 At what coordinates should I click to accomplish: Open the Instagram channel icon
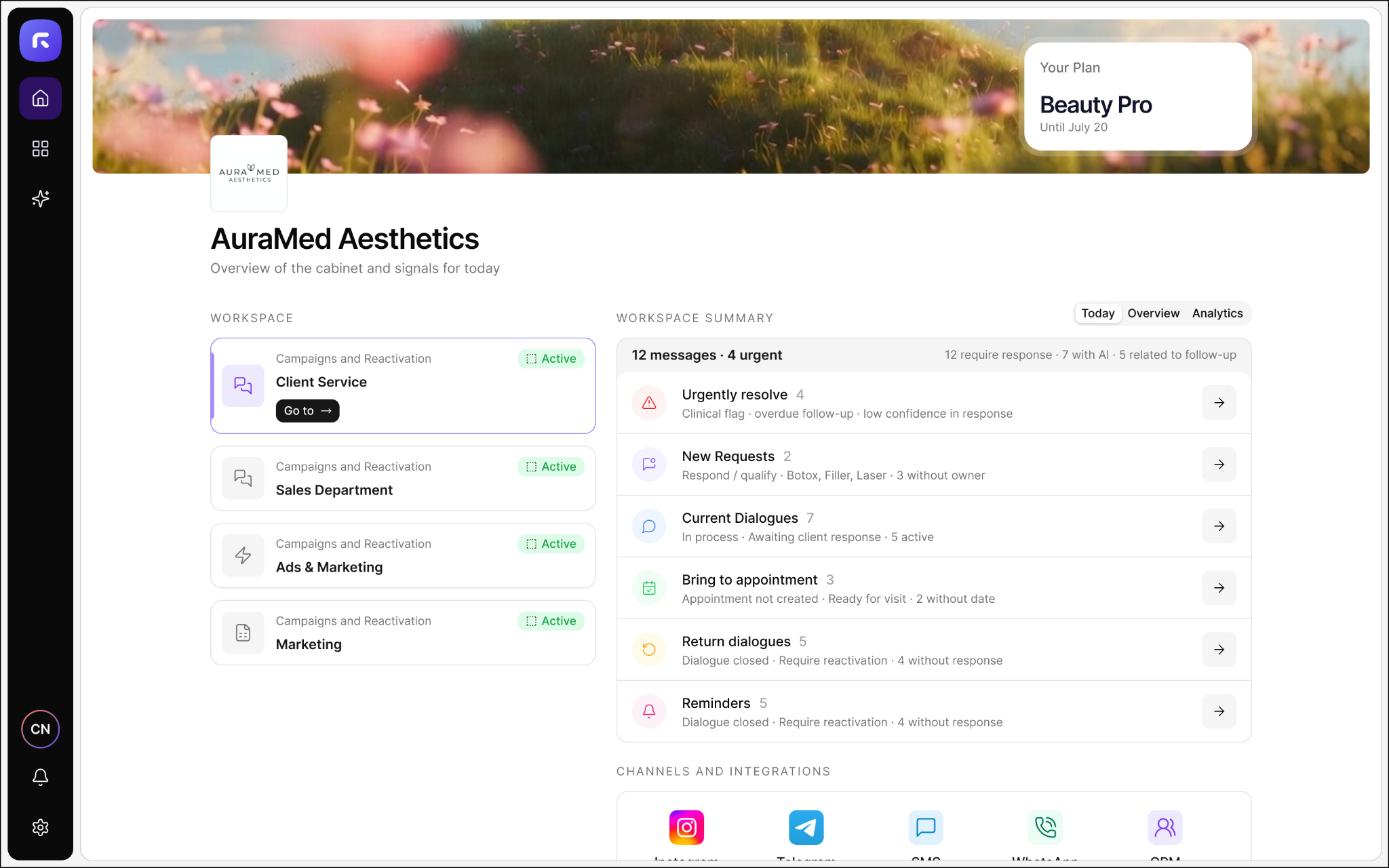pyautogui.click(x=686, y=827)
